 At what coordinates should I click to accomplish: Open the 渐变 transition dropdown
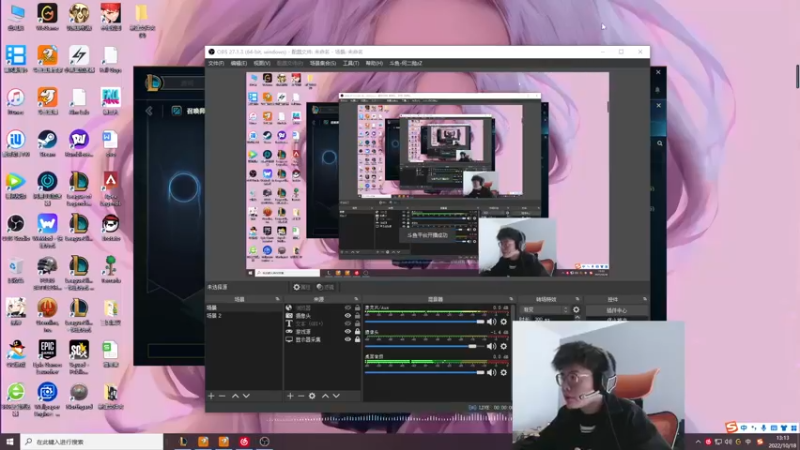click(544, 310)
